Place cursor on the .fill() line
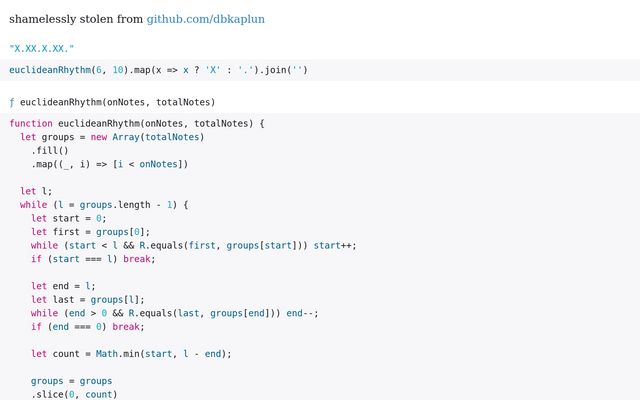The image size is (640, 400). point(49,150)
